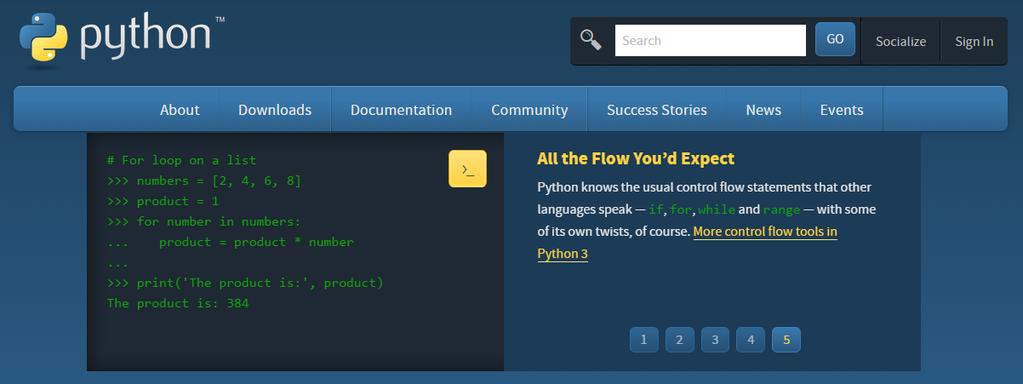Open the Downloads navigation menu

275,110
